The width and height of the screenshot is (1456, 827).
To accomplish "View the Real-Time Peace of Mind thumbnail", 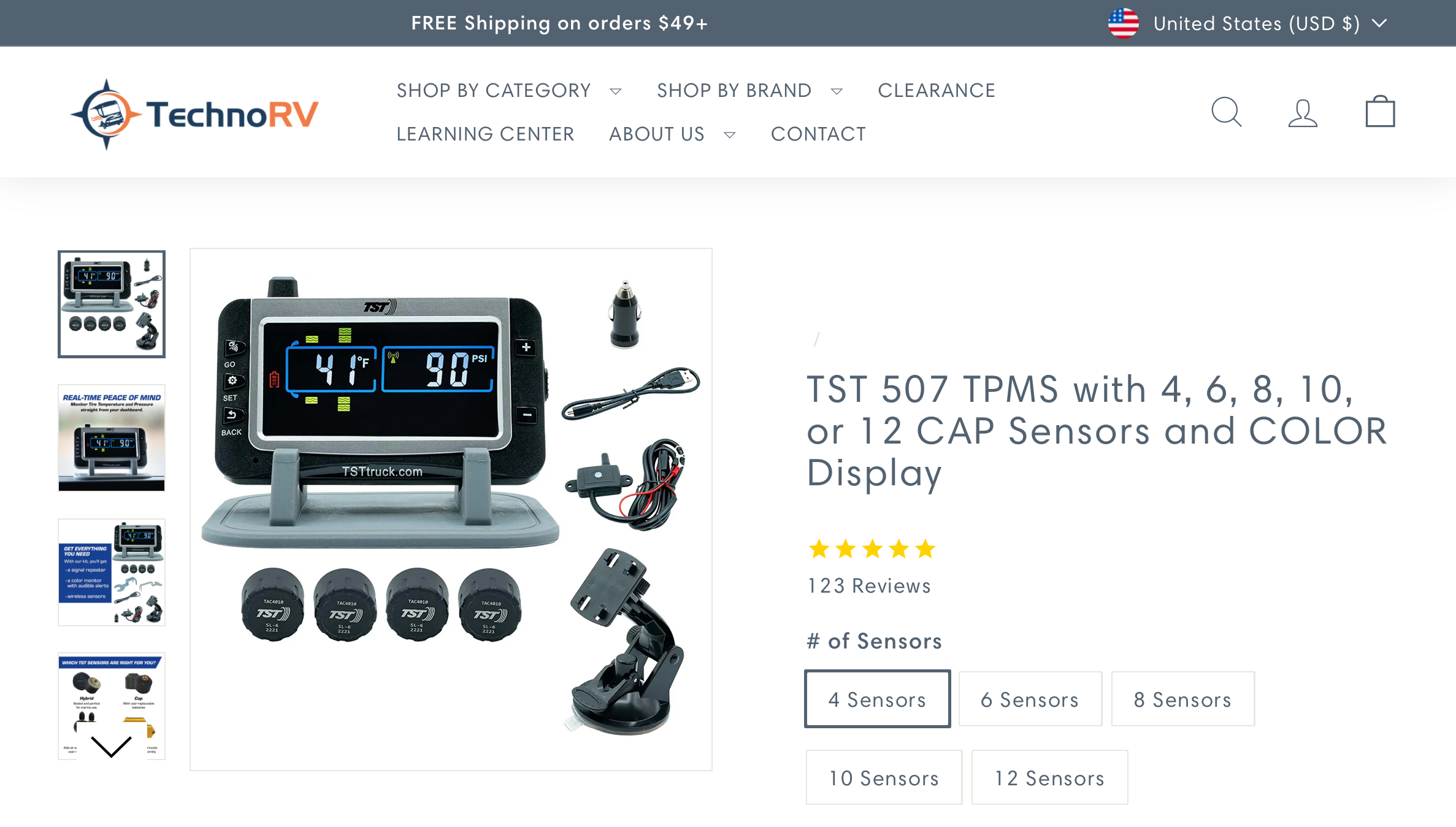I will (112, 438).
